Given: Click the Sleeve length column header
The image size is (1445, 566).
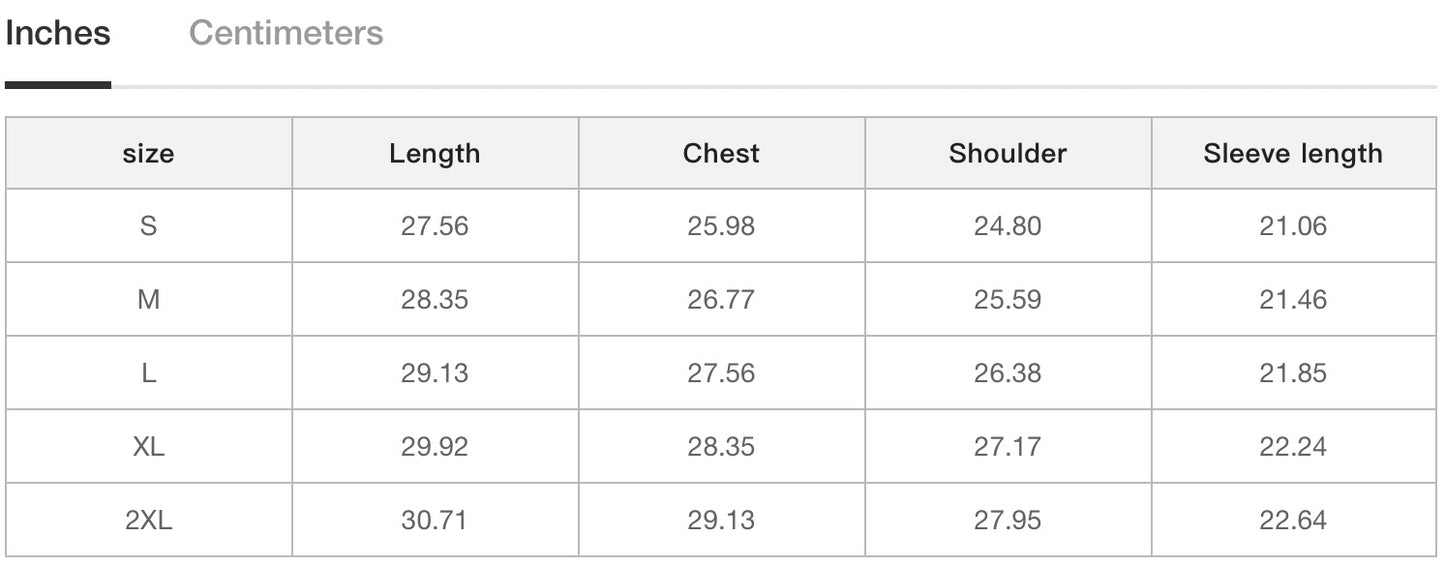Looking at the screenshot, I should pyautogui.click(x=1293, y=153).
